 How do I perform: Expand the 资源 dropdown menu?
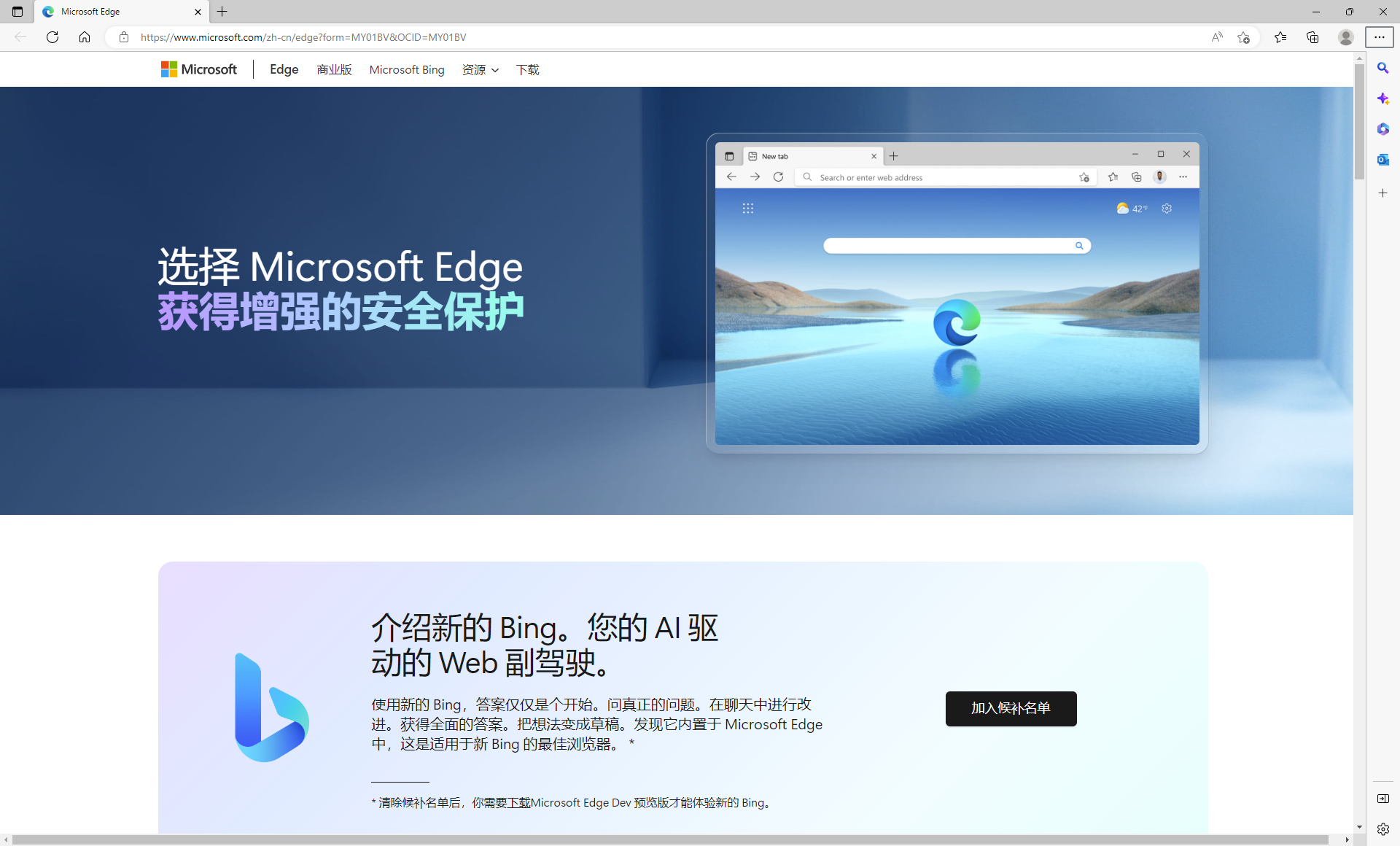point(481,70)
